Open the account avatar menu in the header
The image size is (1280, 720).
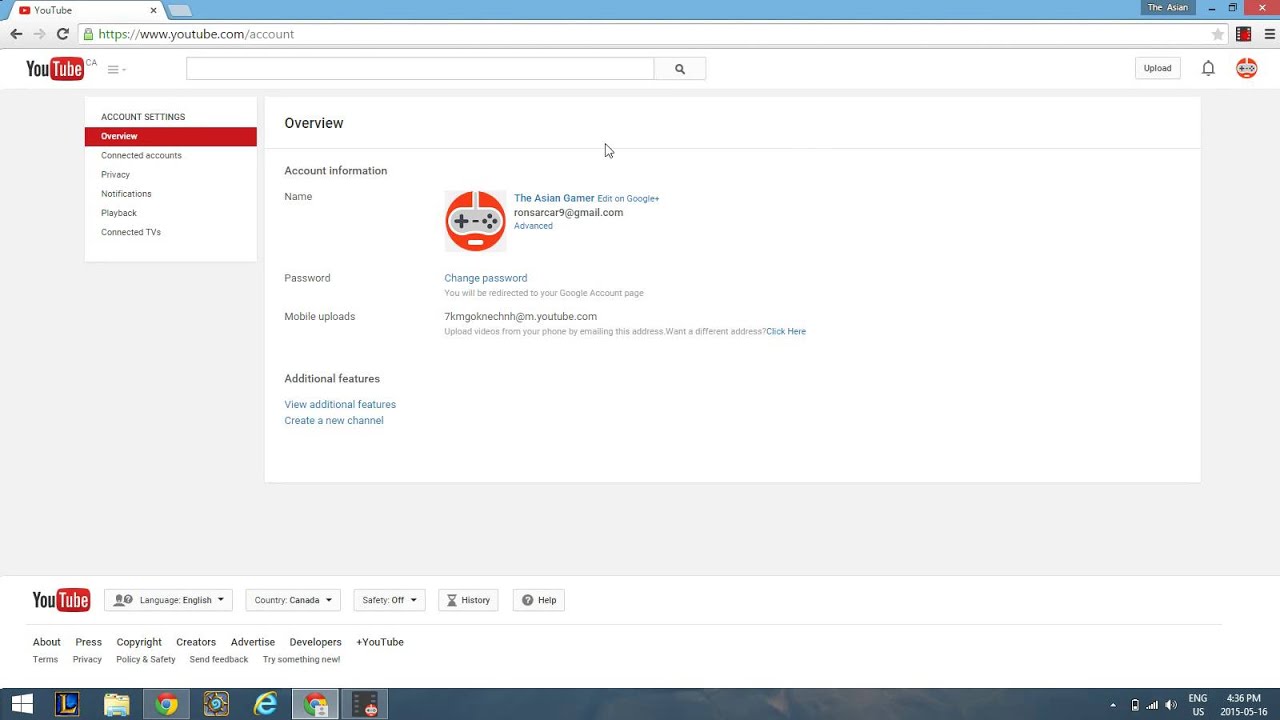[x=1246, y=68]
